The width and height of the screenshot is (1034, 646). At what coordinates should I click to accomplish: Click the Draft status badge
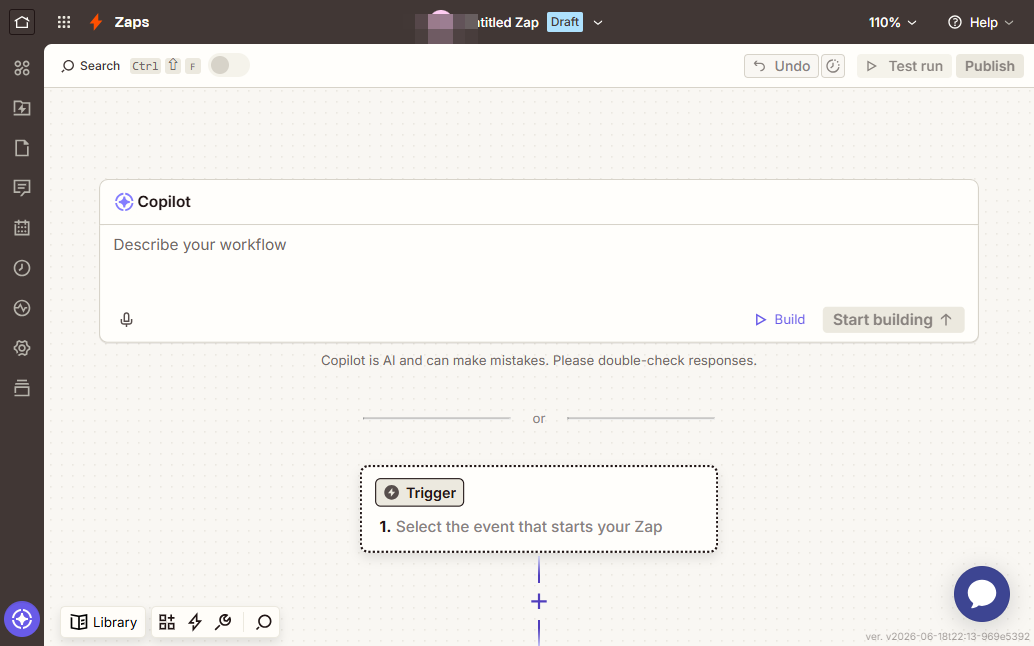click(x=564, y=22)
